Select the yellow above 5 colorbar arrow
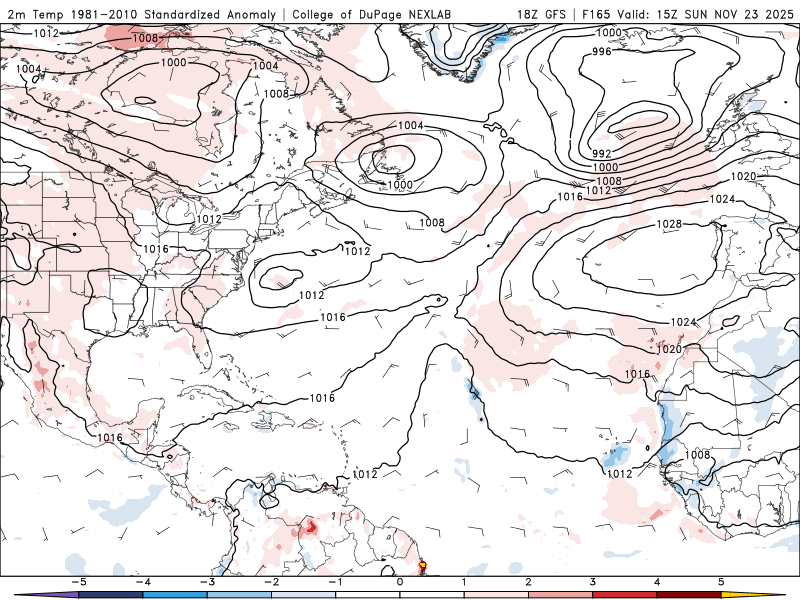Image resolution: width=800 pixels, height=600 pixels. 754,595
